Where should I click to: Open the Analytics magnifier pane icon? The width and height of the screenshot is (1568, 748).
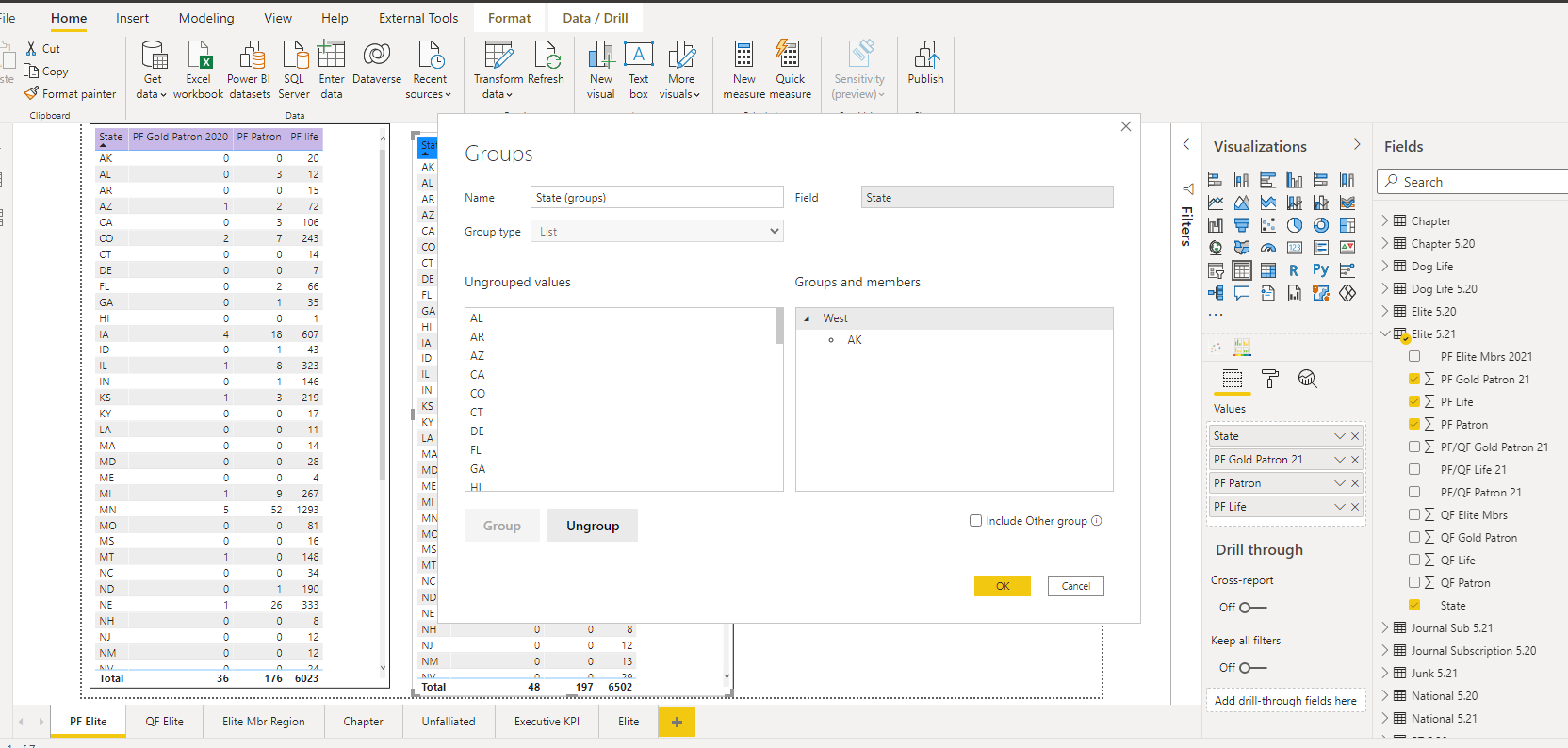[1307, 379]
